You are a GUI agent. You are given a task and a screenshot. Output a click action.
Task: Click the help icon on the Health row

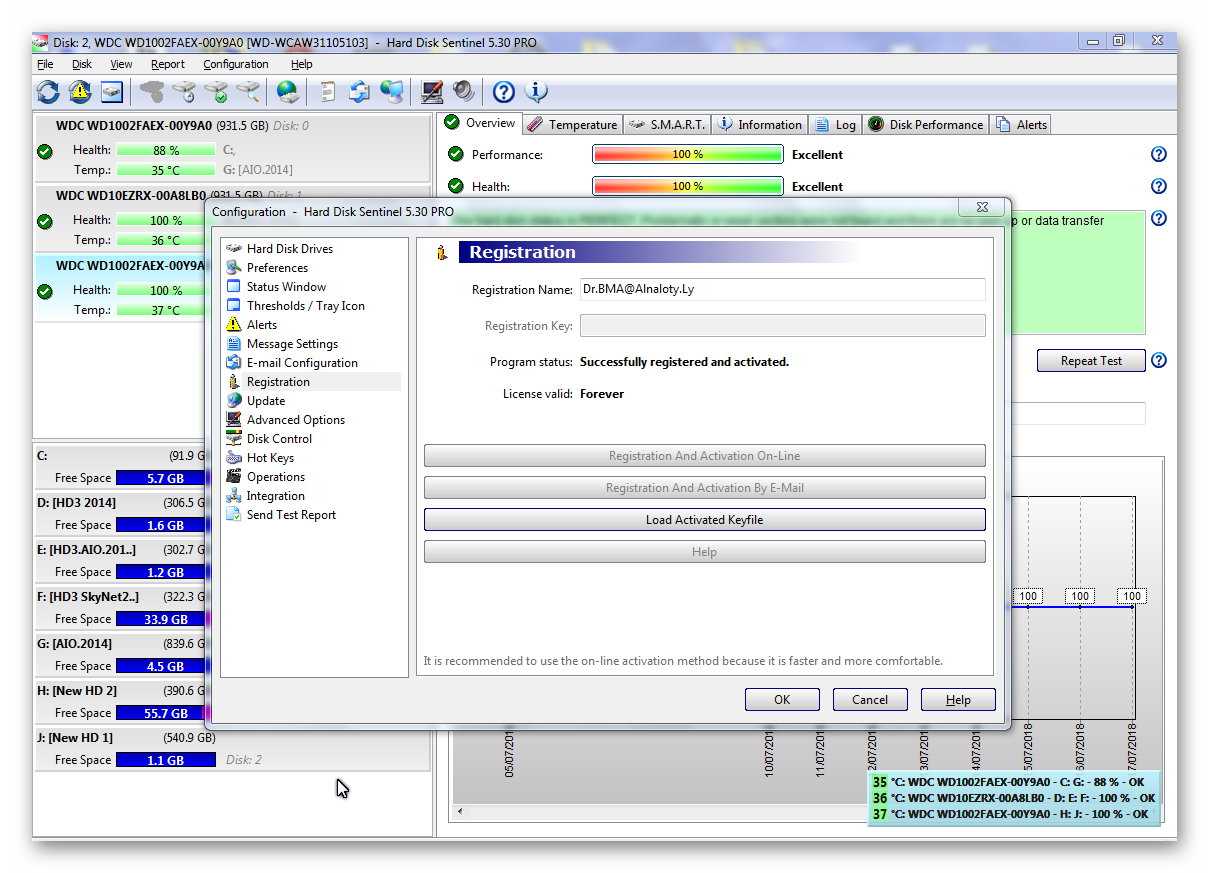coord(1159,186)
